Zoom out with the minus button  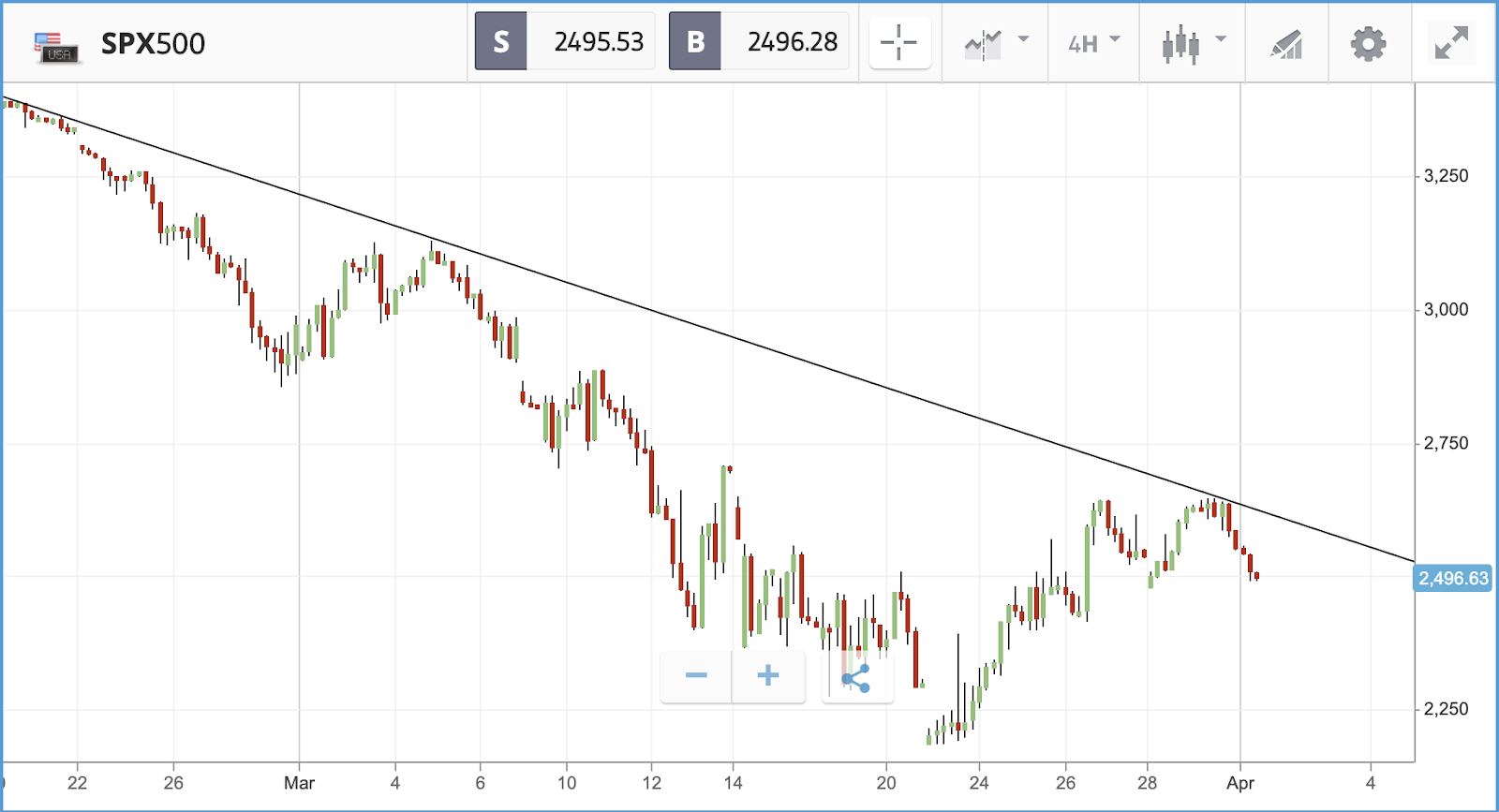696,675
